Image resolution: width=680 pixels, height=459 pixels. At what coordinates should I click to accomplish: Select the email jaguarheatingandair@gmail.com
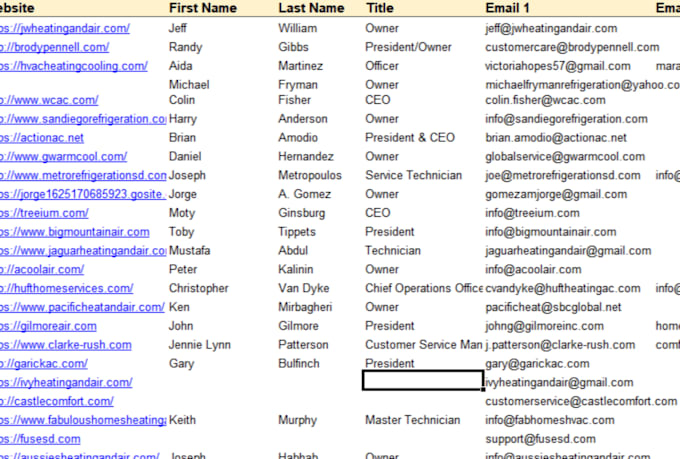pos(568,251)
